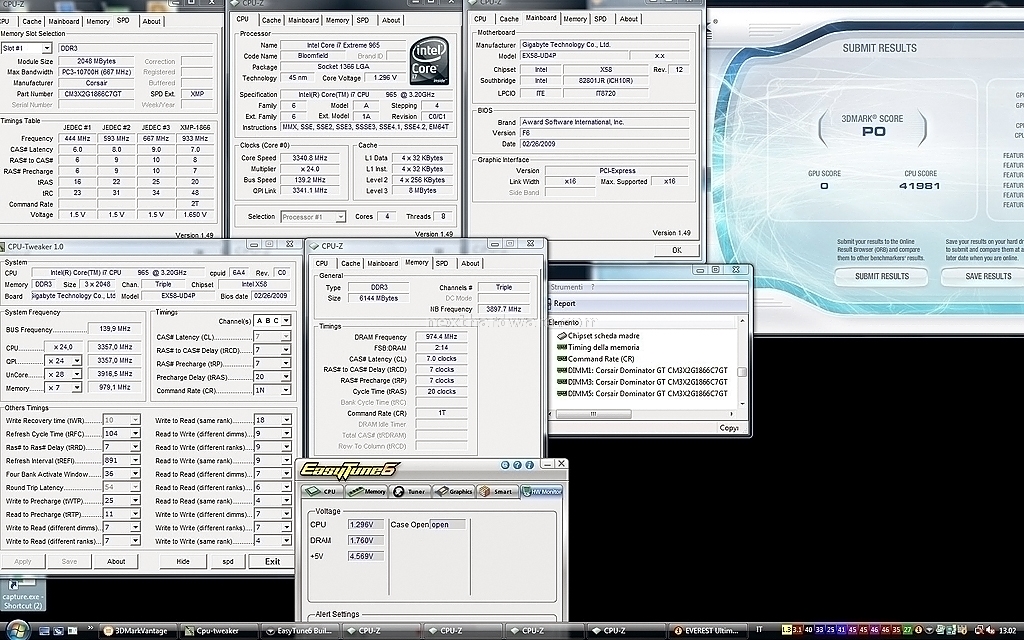Click the Exit button in CPU-Tweaker
1024x640 pixels.
[272, 562]
